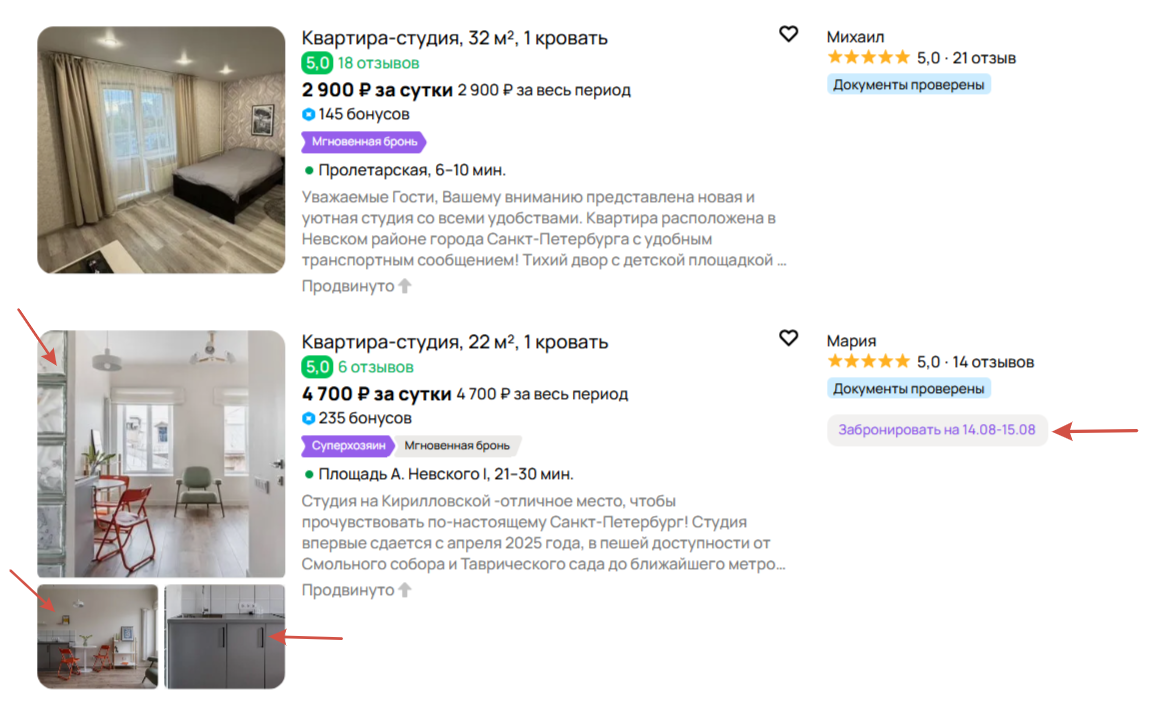Image resolution: width=1158 pixels, height=704 pixels.
Task: Click Михаил's star rating
Action: coord(868,58)
